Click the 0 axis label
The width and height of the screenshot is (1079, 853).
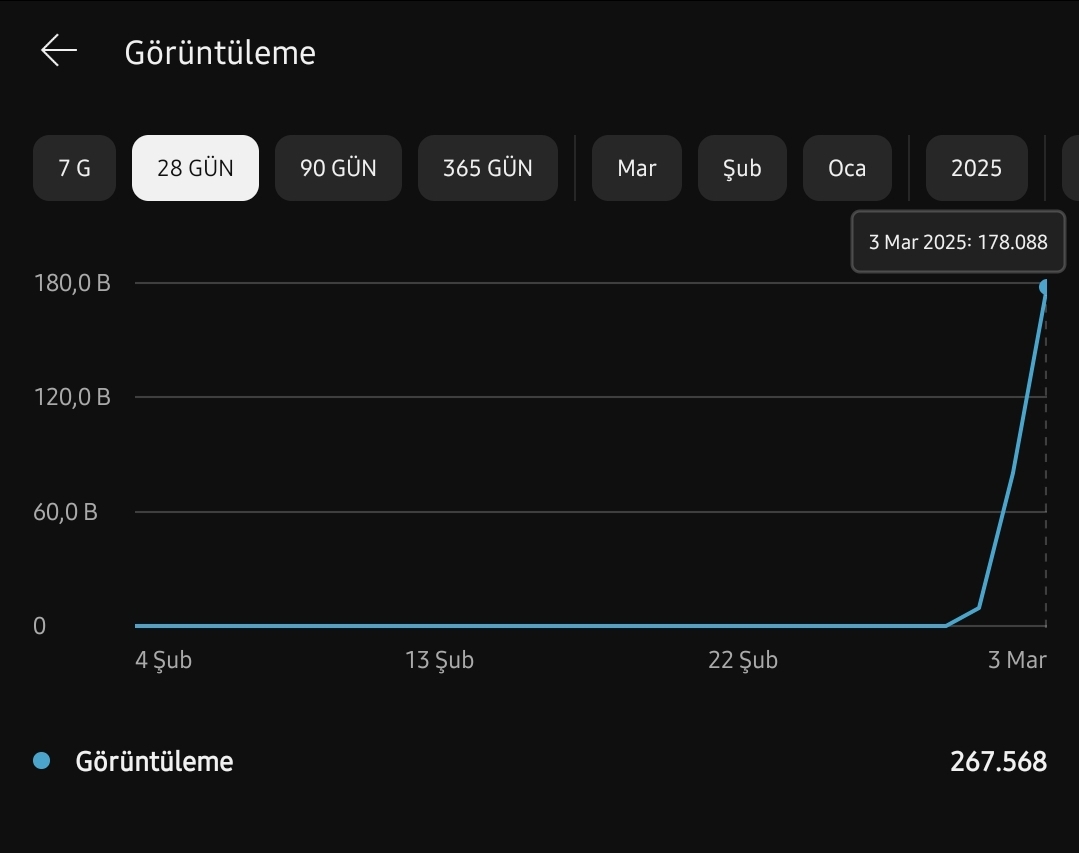coord(39,626)
